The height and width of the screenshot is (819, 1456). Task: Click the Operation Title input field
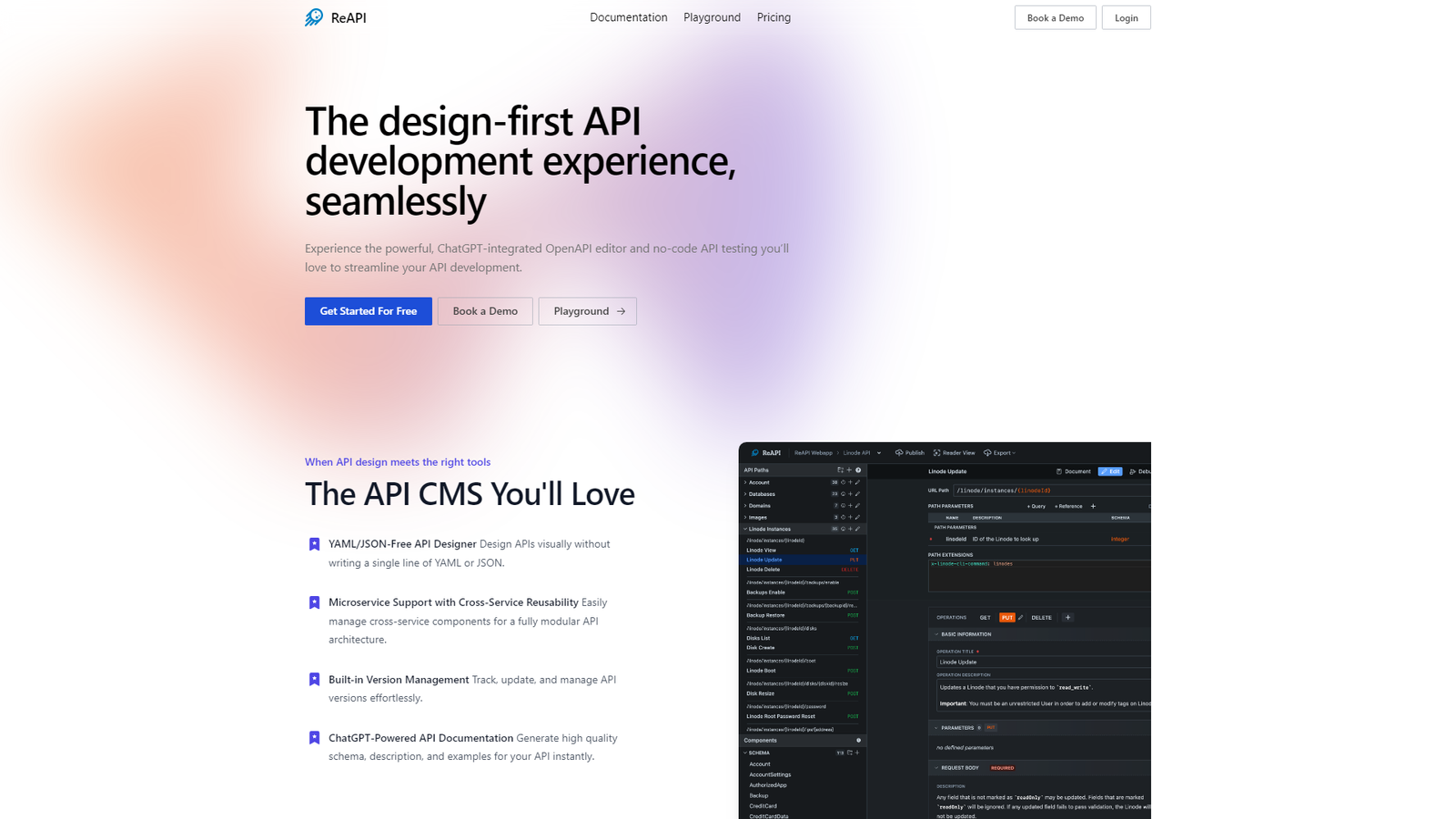(x=1044, y=662)
